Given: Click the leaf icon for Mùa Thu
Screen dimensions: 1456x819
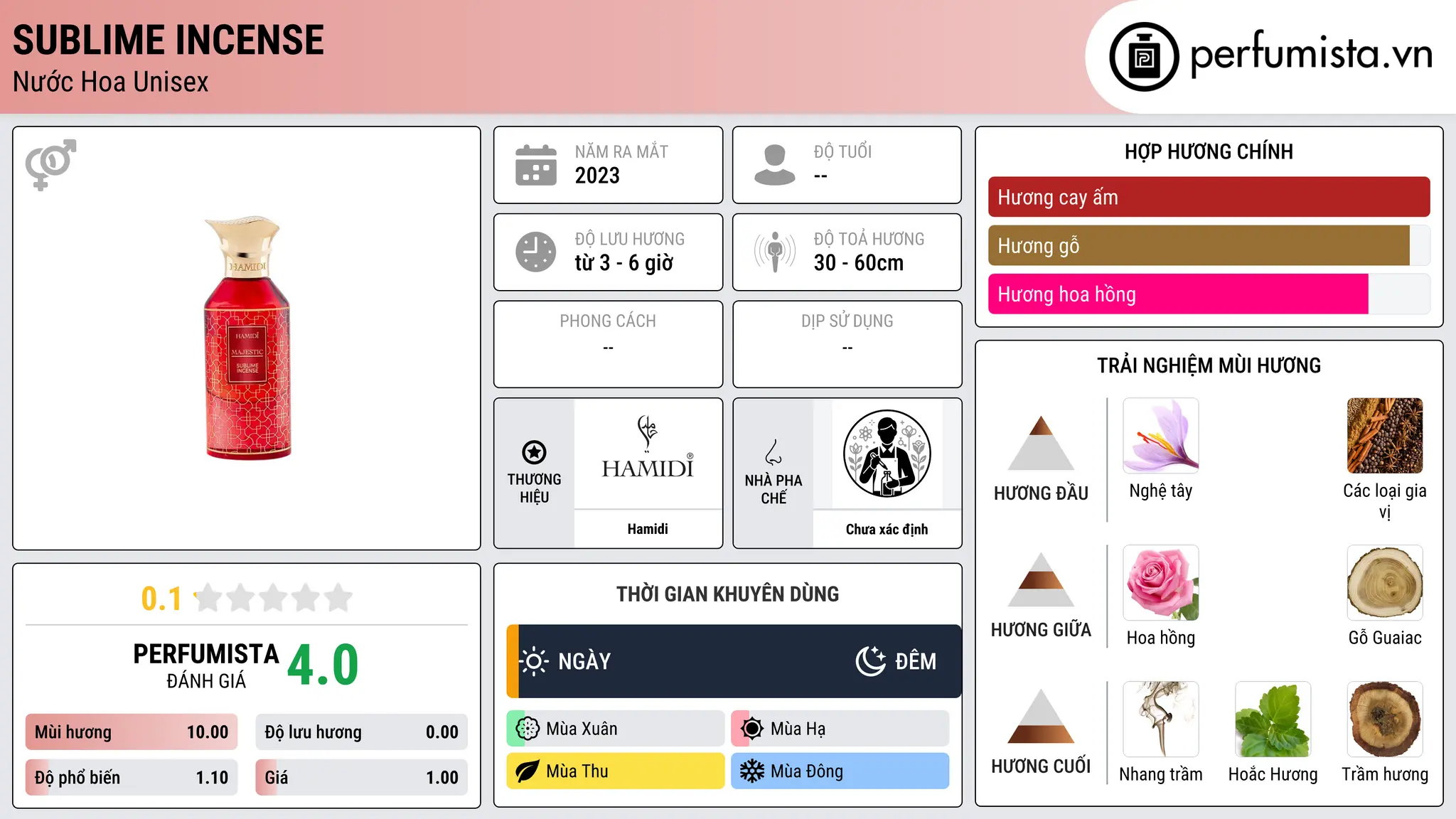Looking at the screenshot, I should tap(528, 771).
